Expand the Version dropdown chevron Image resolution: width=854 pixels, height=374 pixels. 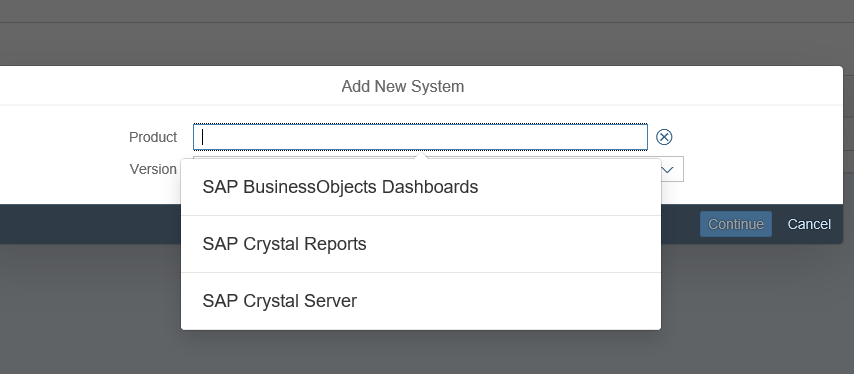[667, 169]
